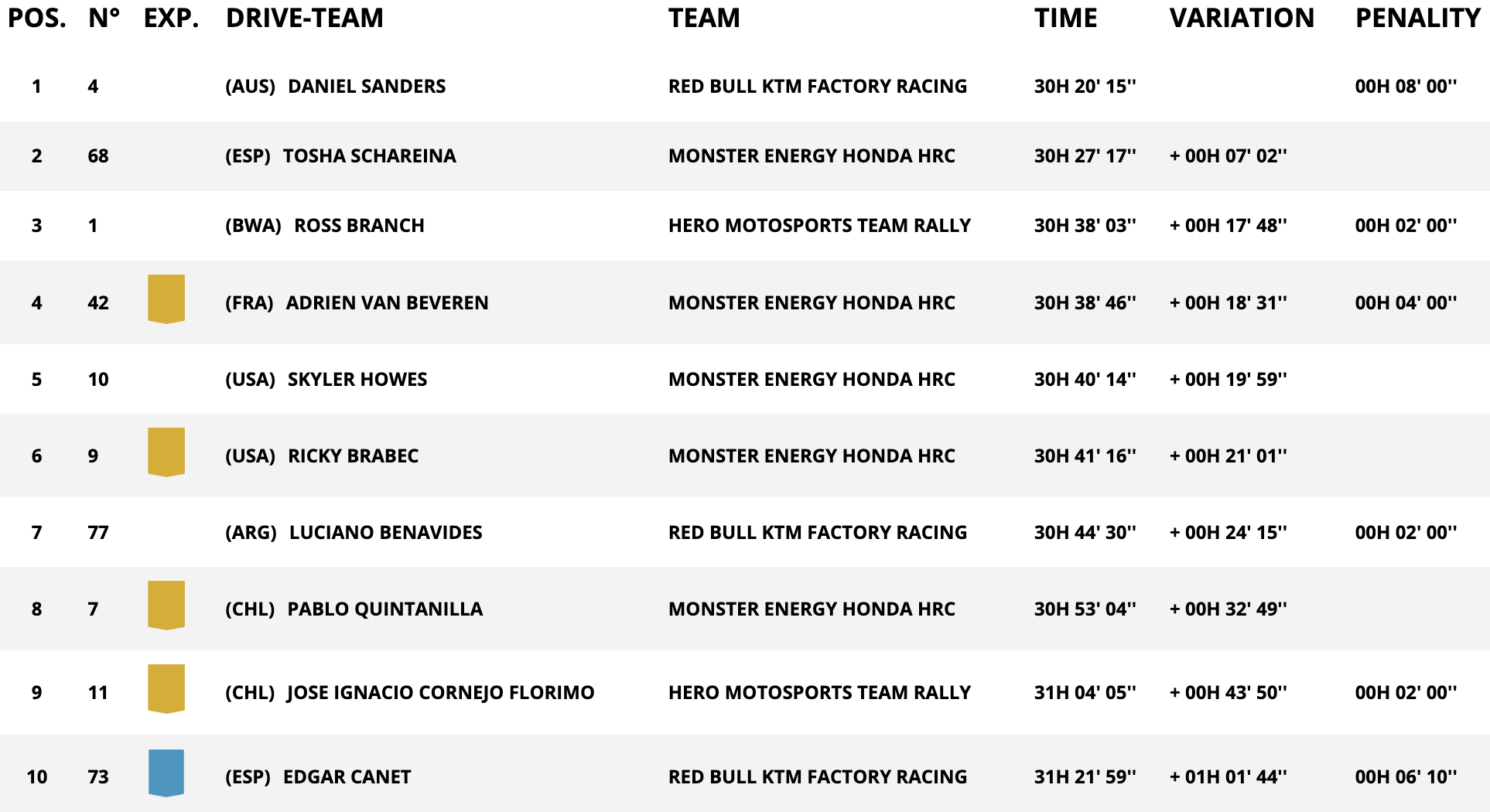Click the TIME column header

point(1065,18)
